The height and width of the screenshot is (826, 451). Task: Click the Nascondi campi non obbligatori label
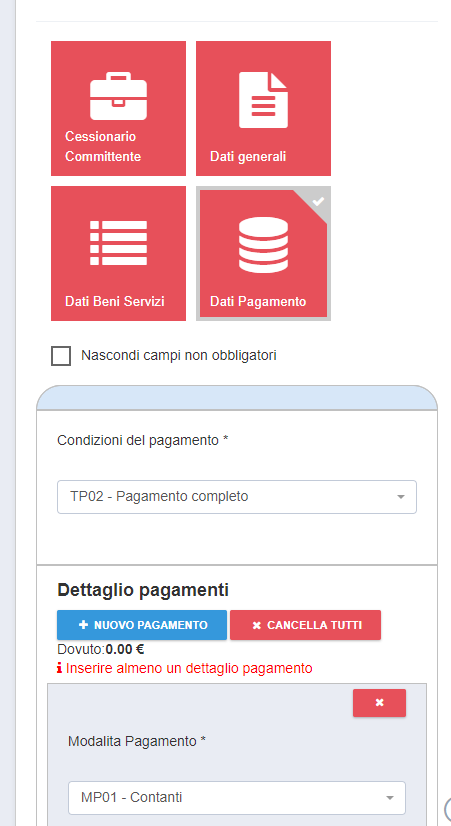click(179, 356)
